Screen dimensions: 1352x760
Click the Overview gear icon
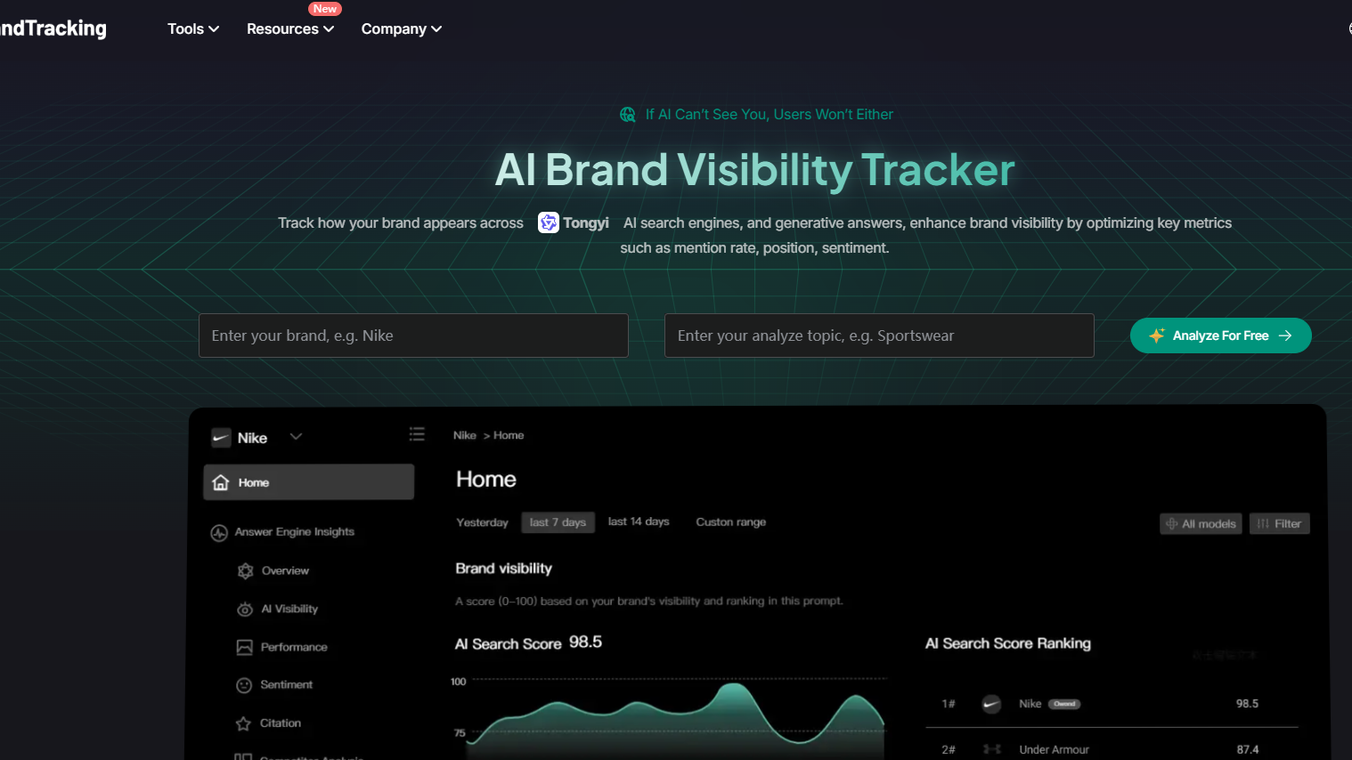[245, 570]
